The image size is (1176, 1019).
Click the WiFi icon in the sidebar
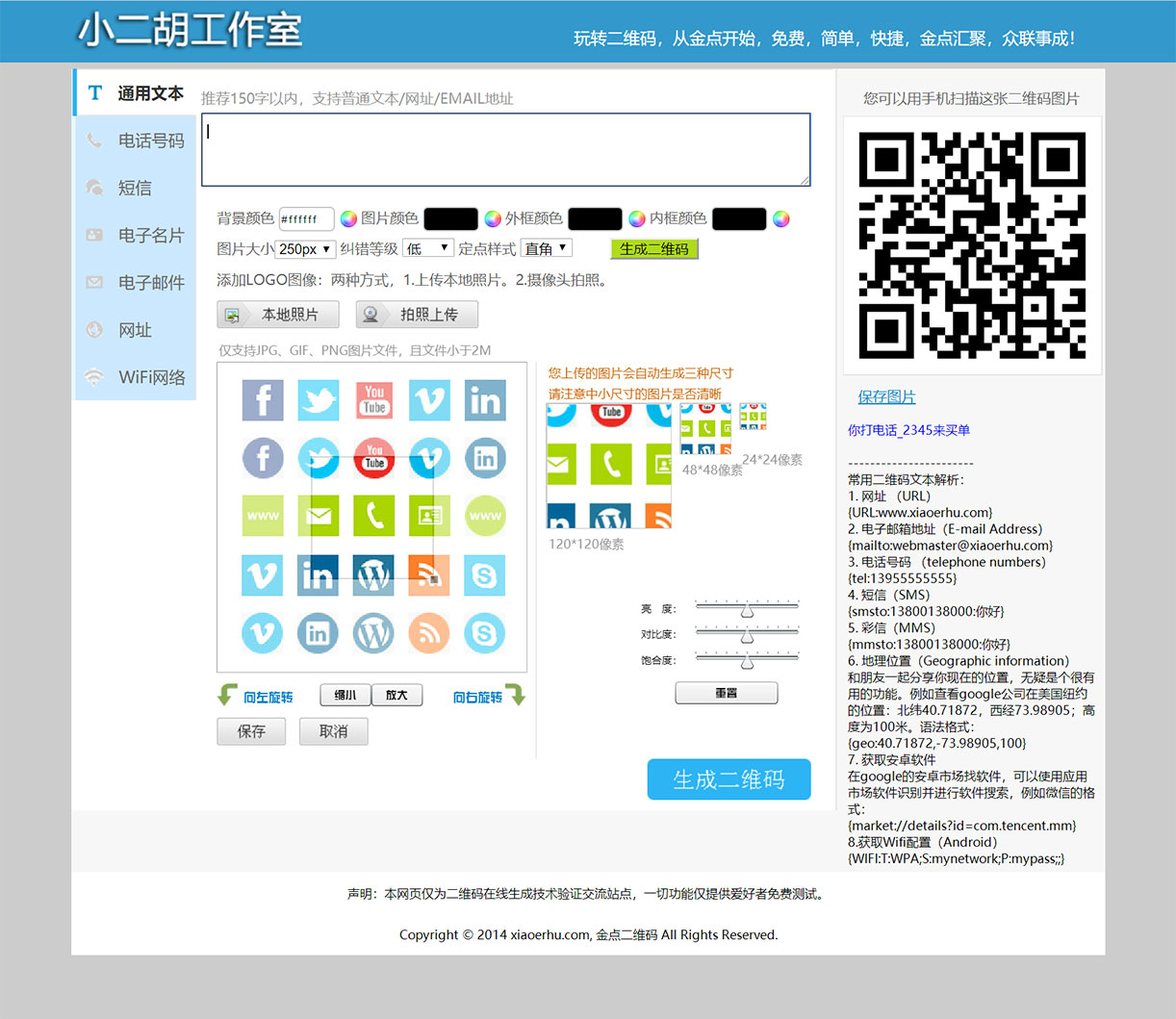pos(94,377)
